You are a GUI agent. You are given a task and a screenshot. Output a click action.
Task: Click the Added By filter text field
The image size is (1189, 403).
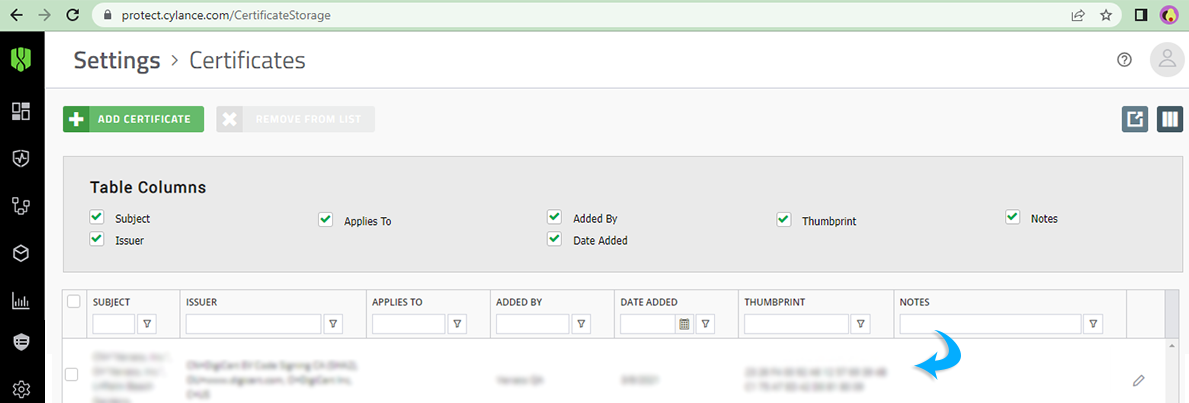pyautogui.click(x=532, y=324)
